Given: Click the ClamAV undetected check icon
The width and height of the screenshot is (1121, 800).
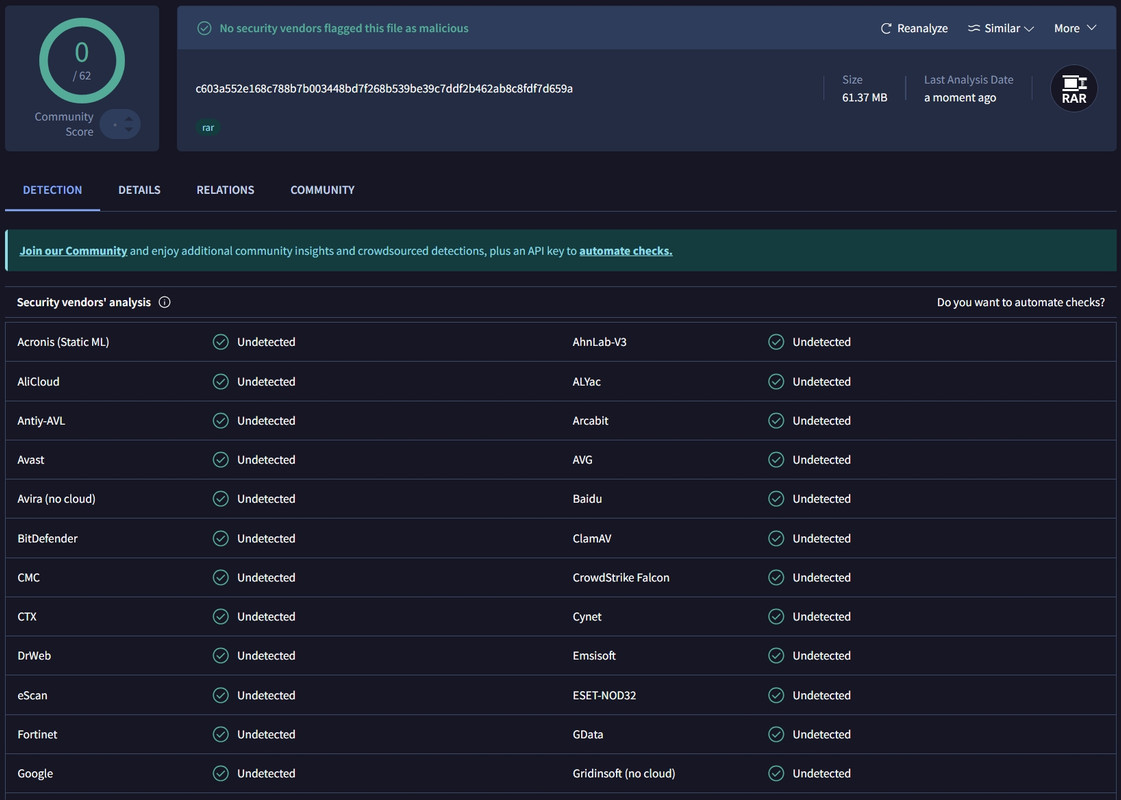Looking at the screenshot, I should 776,538.
